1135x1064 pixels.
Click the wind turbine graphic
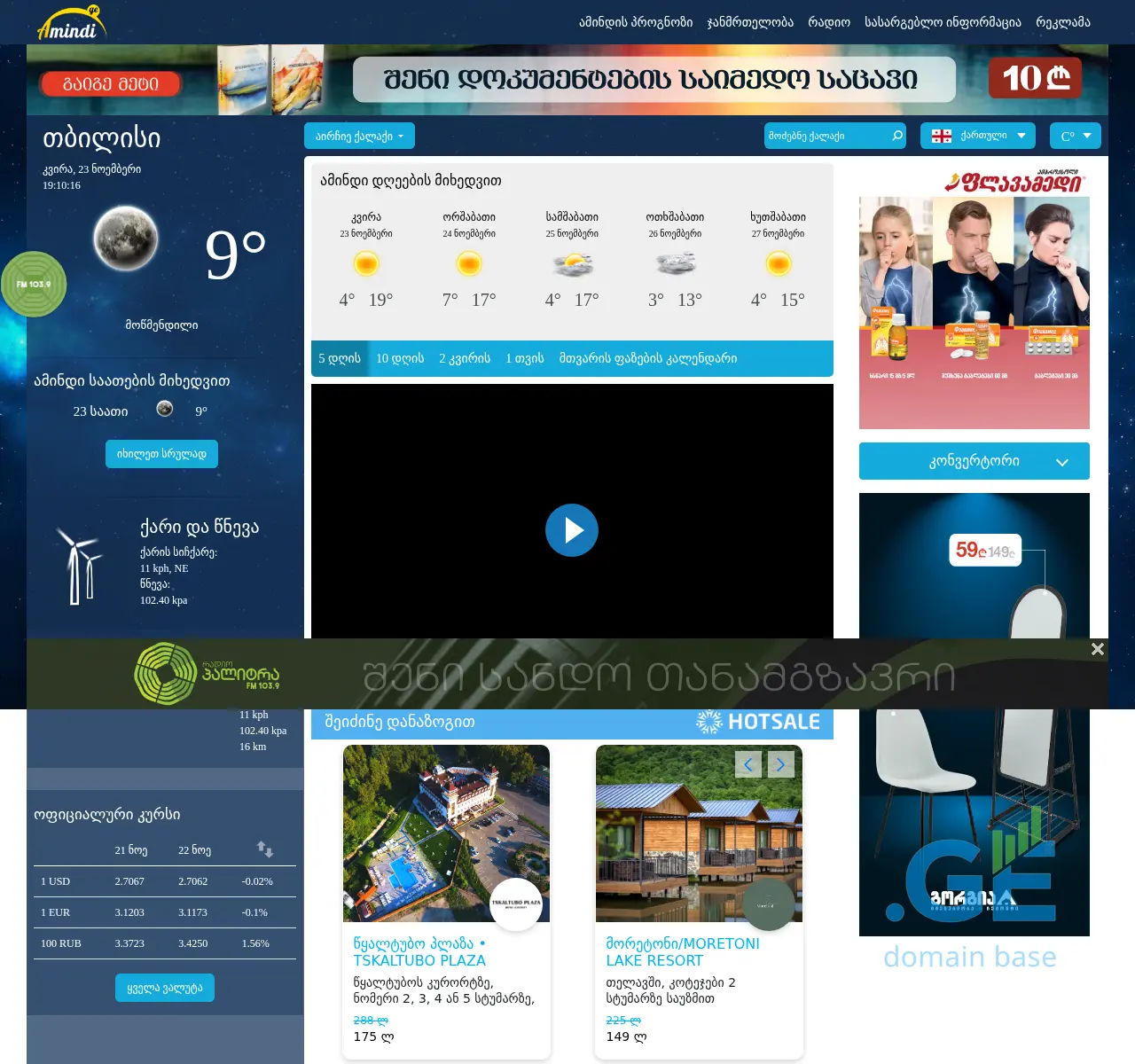point(80,567)
